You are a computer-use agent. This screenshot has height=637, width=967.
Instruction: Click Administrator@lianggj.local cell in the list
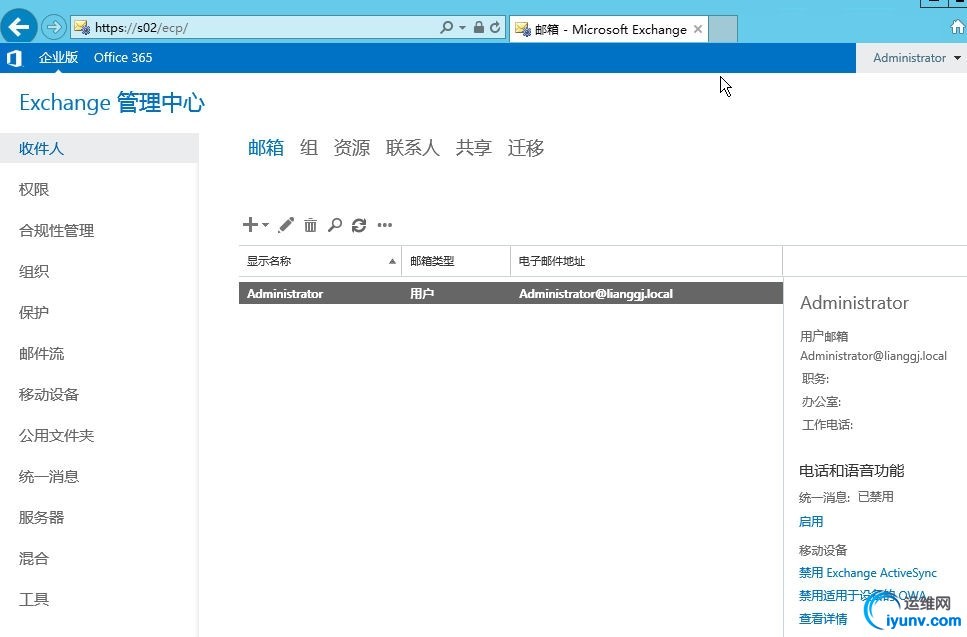click(x=596, y=294)
